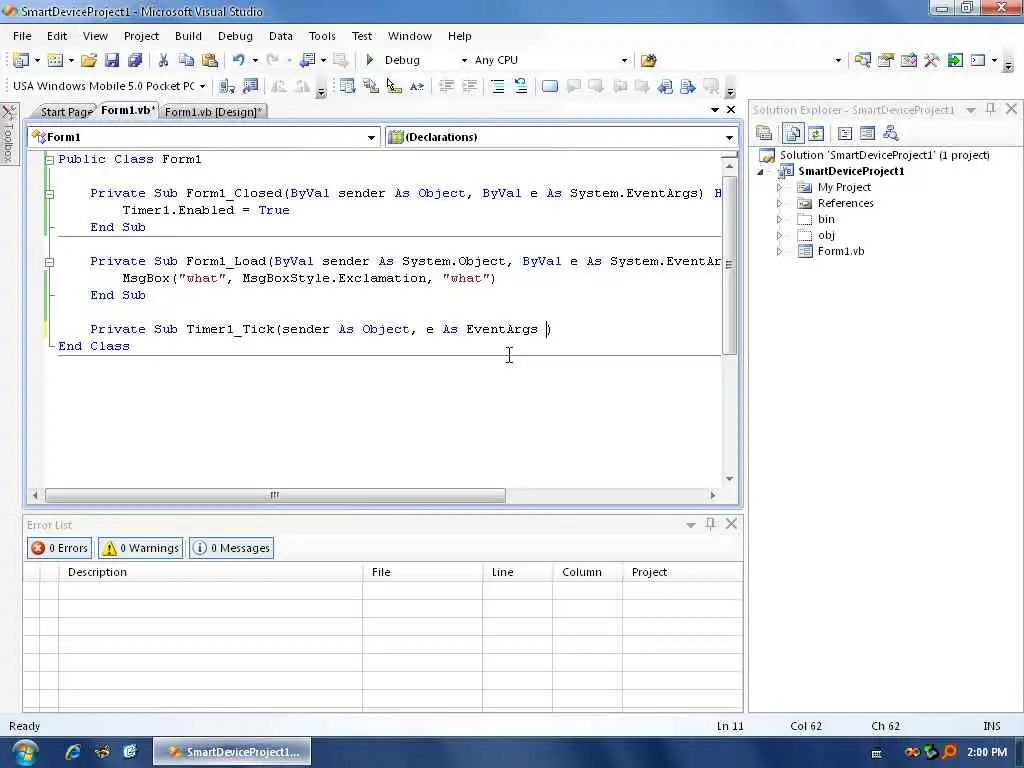Click the New Project toolbar icon
The width and height of the screenshot is (1024, 768).
click(21, 60)
